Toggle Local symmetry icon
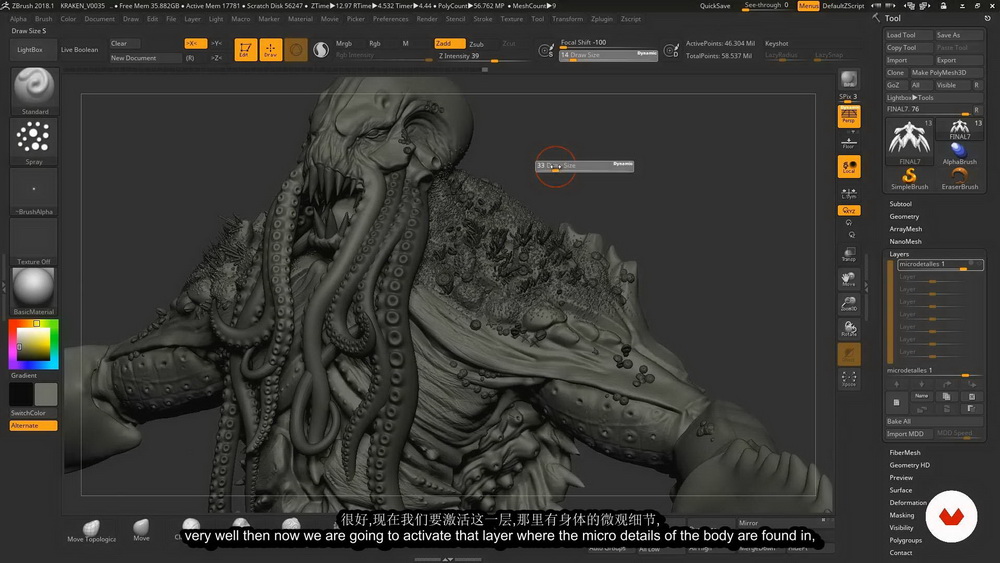 pos(849,166)
